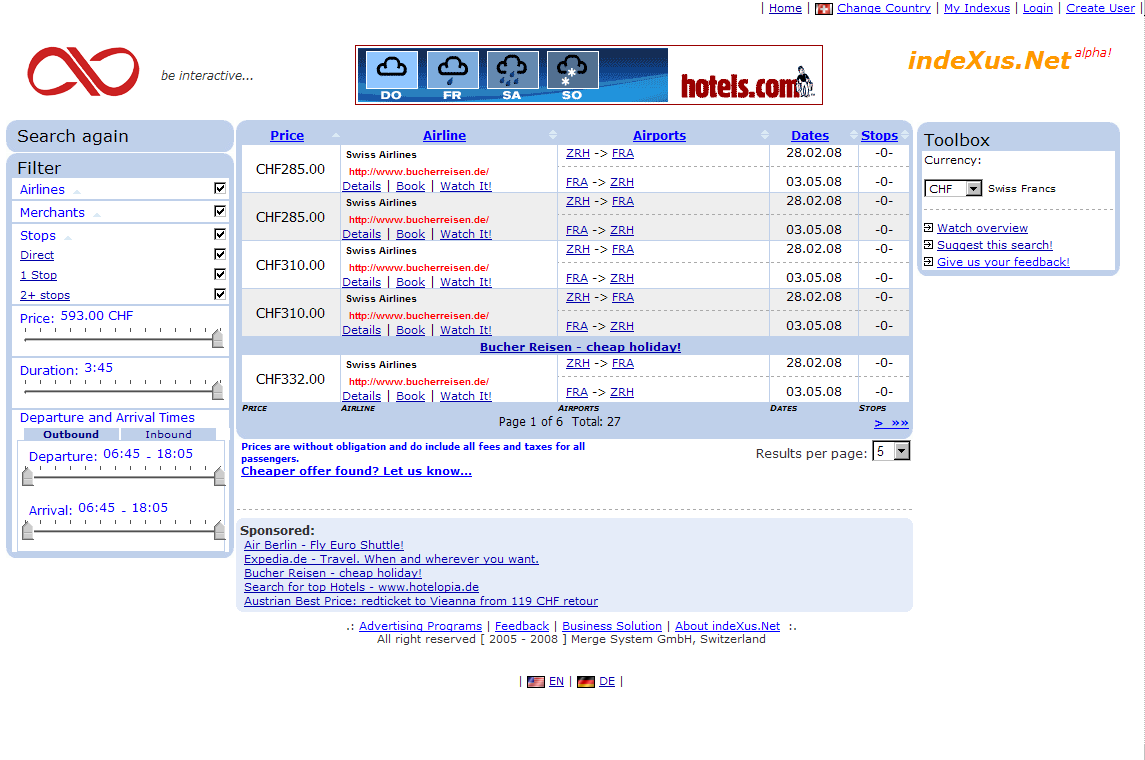Viewport: 1145px width, 760px height.
Task: Click the sort arrows beside Price header
Action: [x=336, y=135]
